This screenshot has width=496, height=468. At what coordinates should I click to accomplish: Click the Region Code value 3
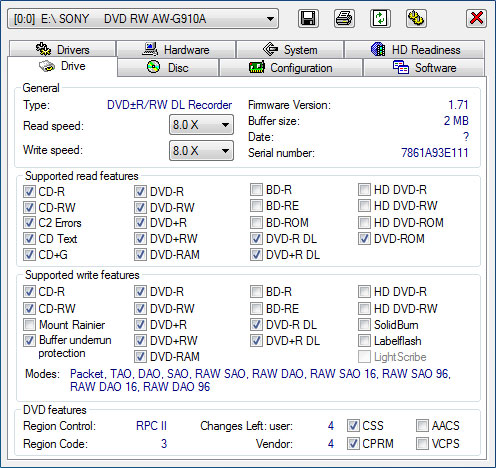164,444
